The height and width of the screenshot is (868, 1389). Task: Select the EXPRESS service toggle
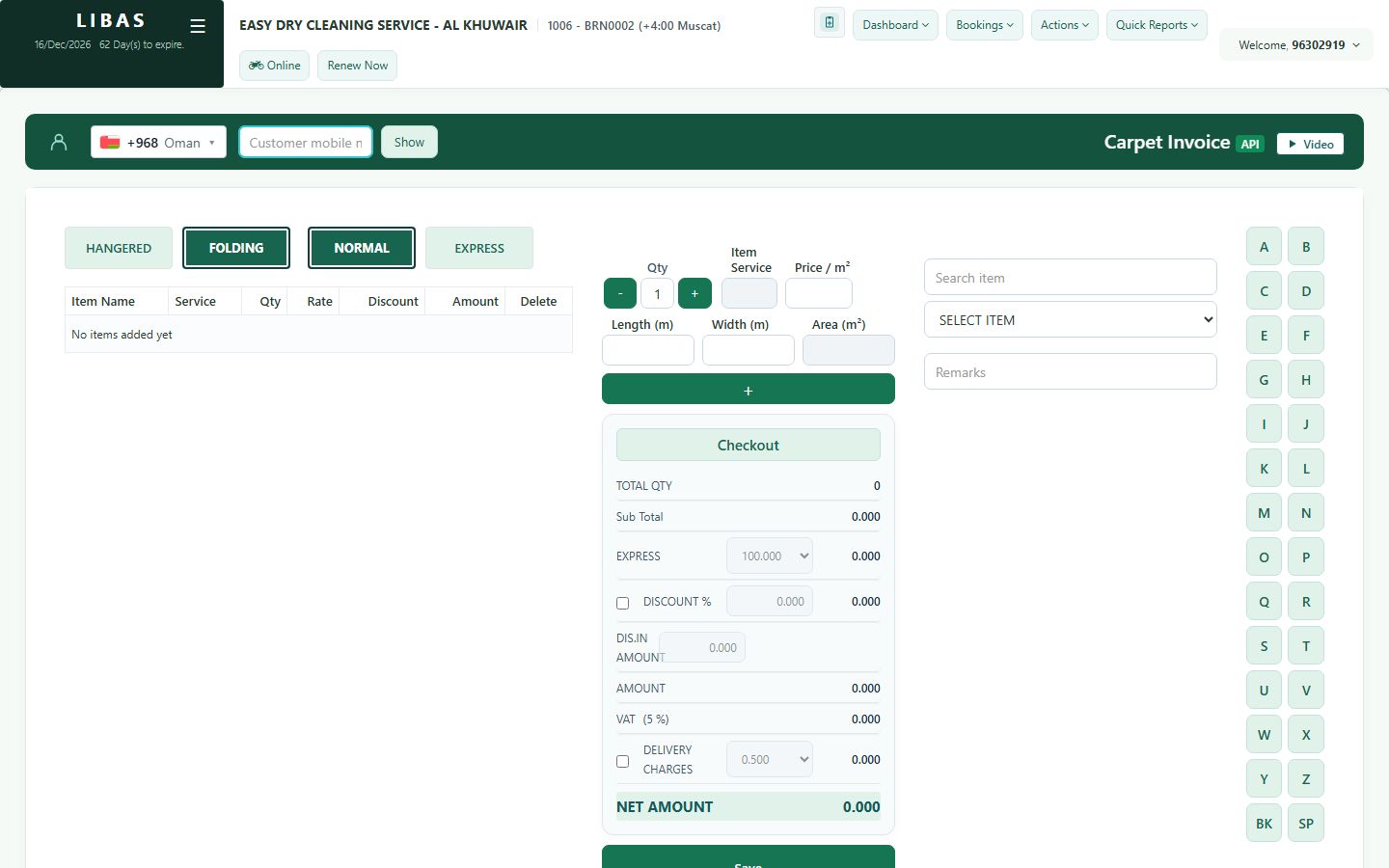pyautogui.click(x=479, y=248)
